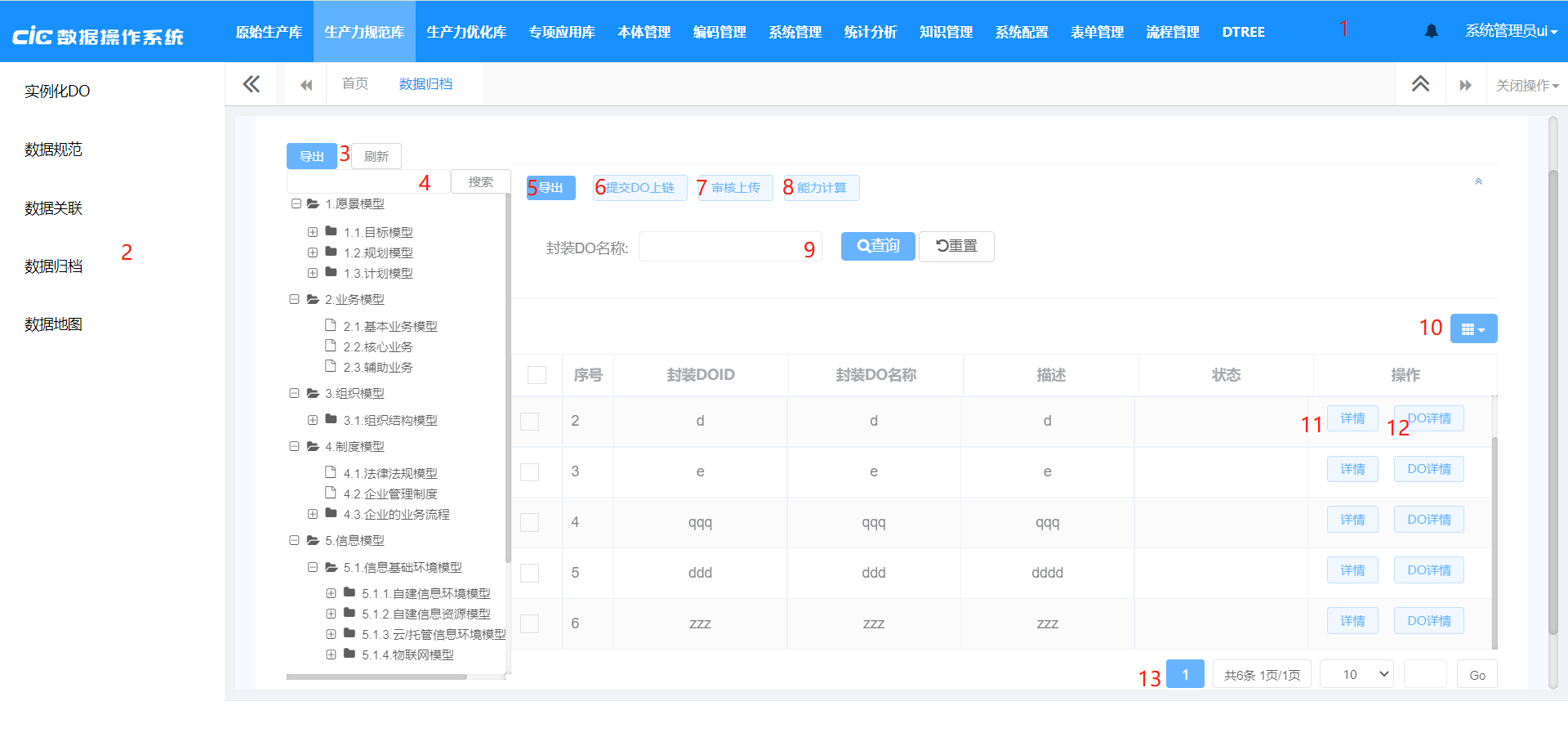Click the double-left arrow to scroll tabs back
Image resolution: width=1568 pixels, height=737 pixels.
[x=305, y=84]
